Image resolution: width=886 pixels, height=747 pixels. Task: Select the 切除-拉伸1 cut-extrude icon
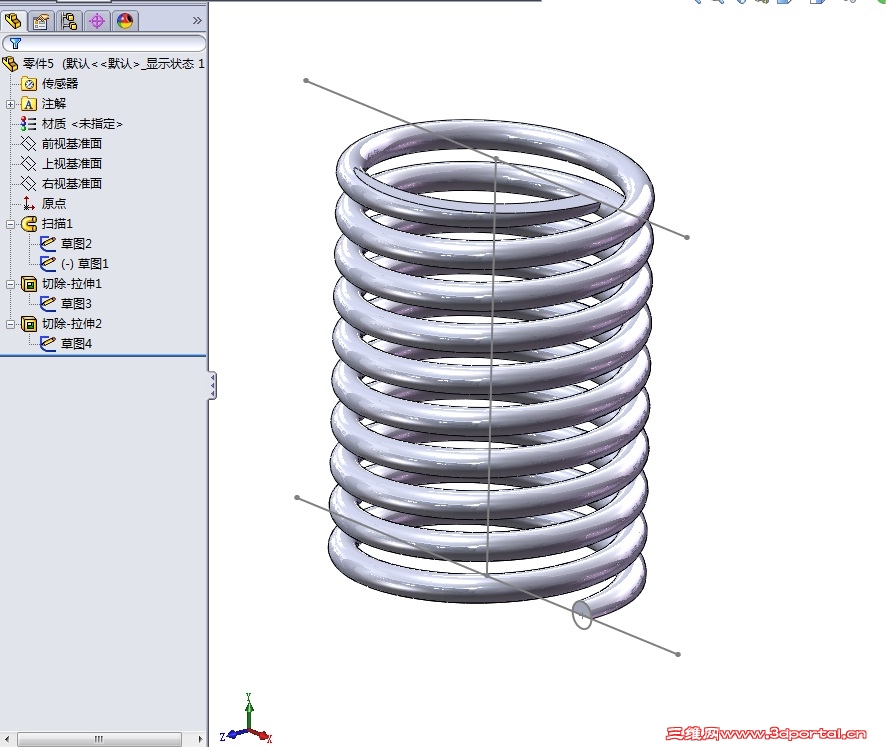tap(29, 284)
